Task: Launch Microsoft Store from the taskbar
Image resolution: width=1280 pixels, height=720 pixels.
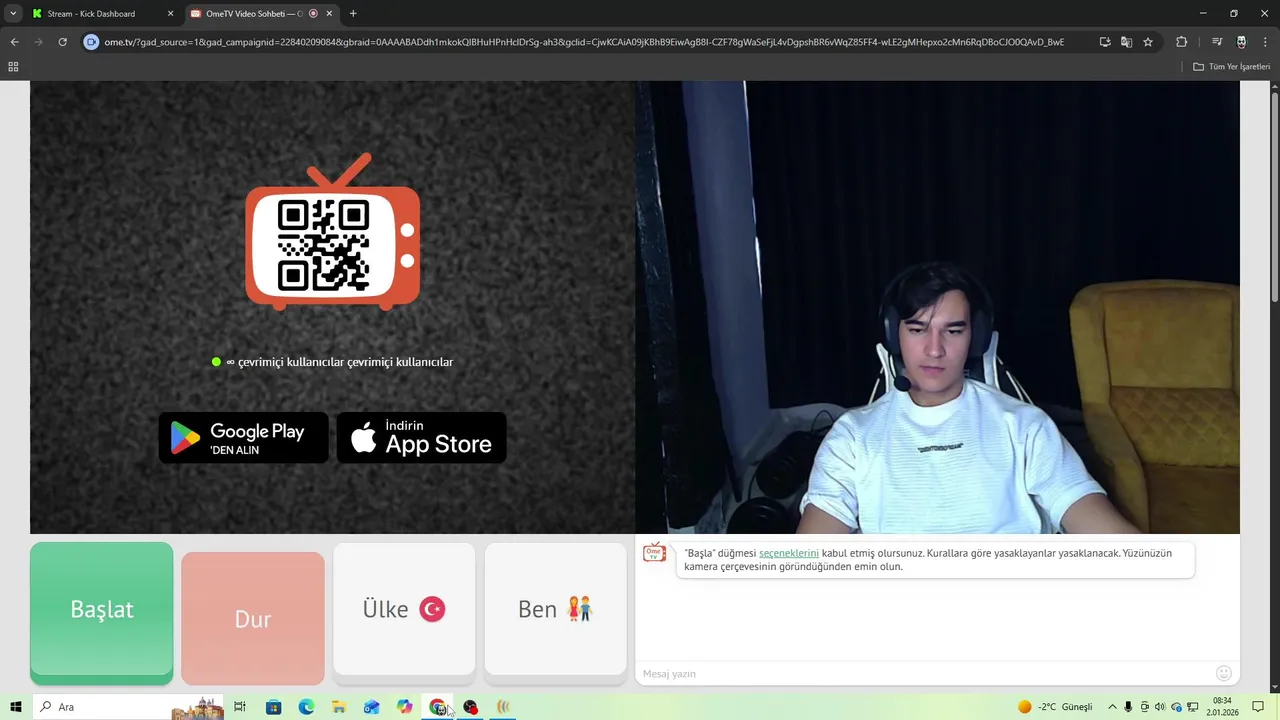Action: pos(273,707)
